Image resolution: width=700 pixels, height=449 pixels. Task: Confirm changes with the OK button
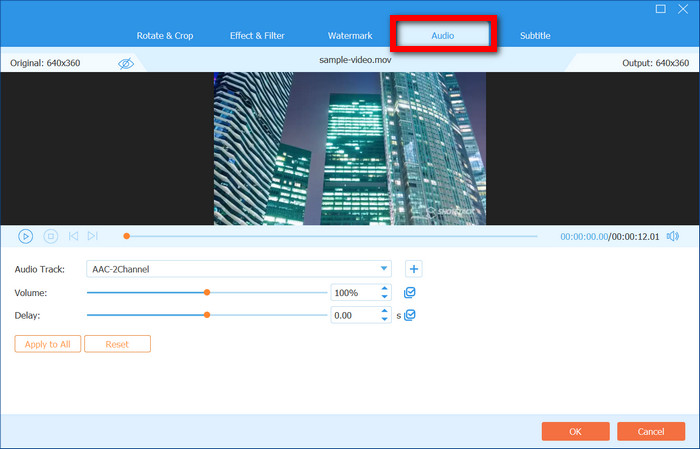(x=575, y=431)
